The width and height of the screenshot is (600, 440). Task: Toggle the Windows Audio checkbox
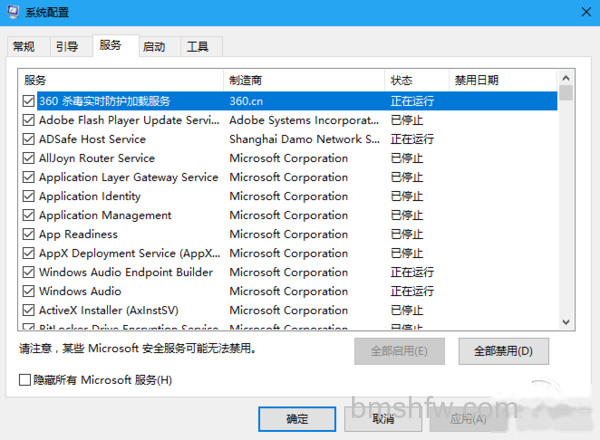click(x=28, y=291)
